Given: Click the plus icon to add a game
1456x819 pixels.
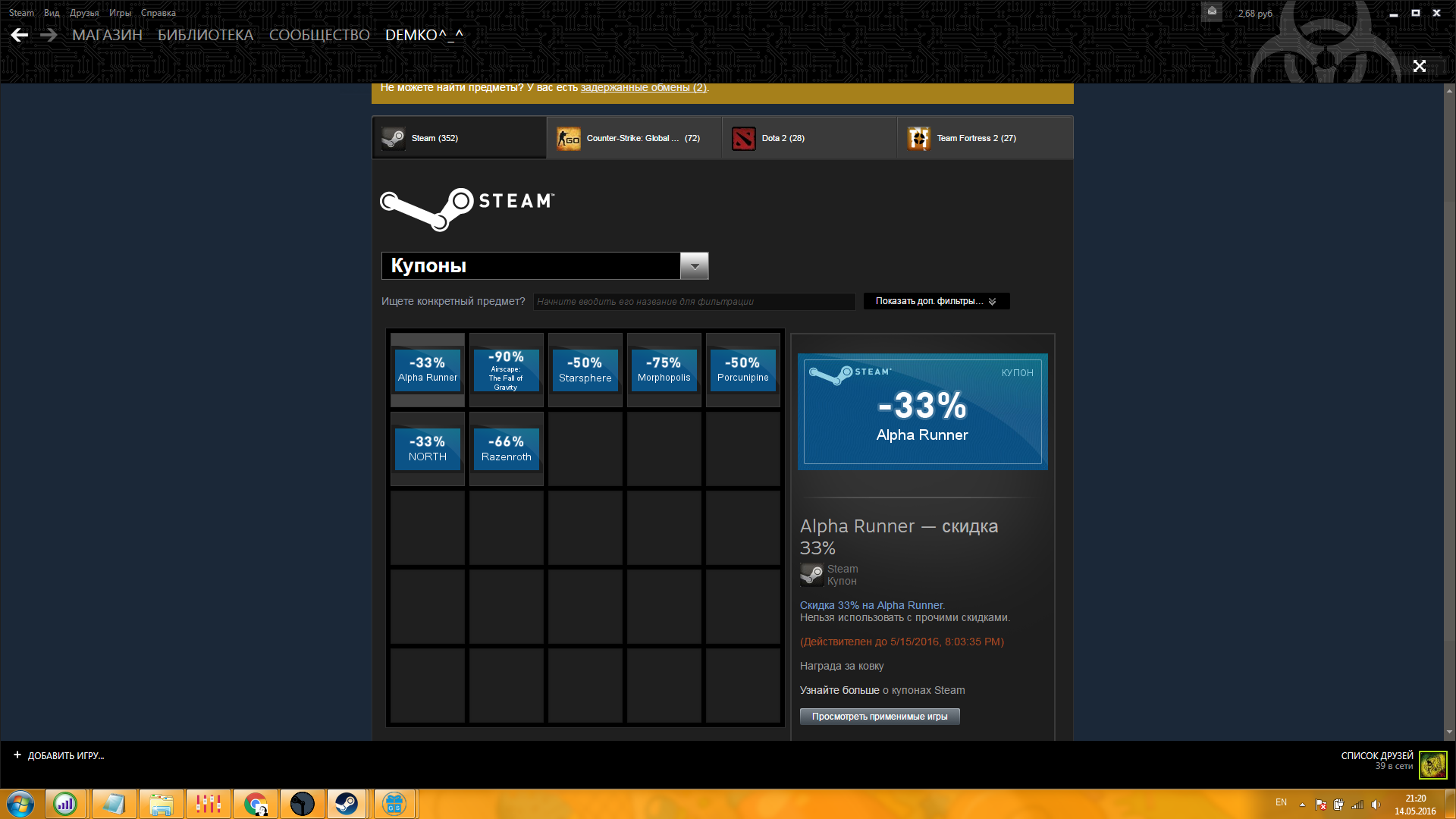Looking at the screenshot, I should point(17,755).
